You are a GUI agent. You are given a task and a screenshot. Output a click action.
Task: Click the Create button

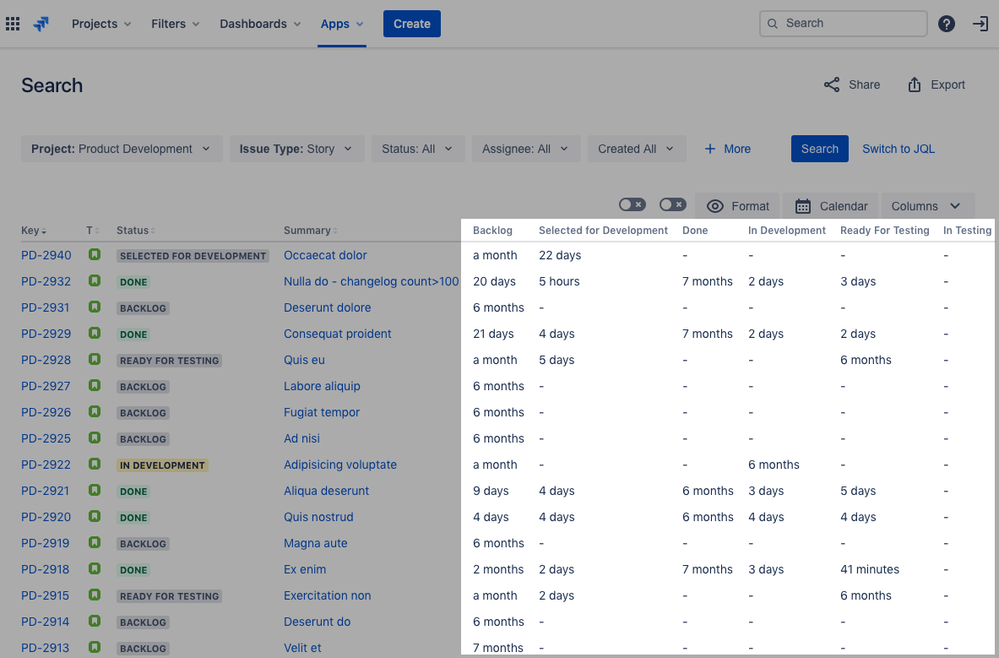coord(412,24)
